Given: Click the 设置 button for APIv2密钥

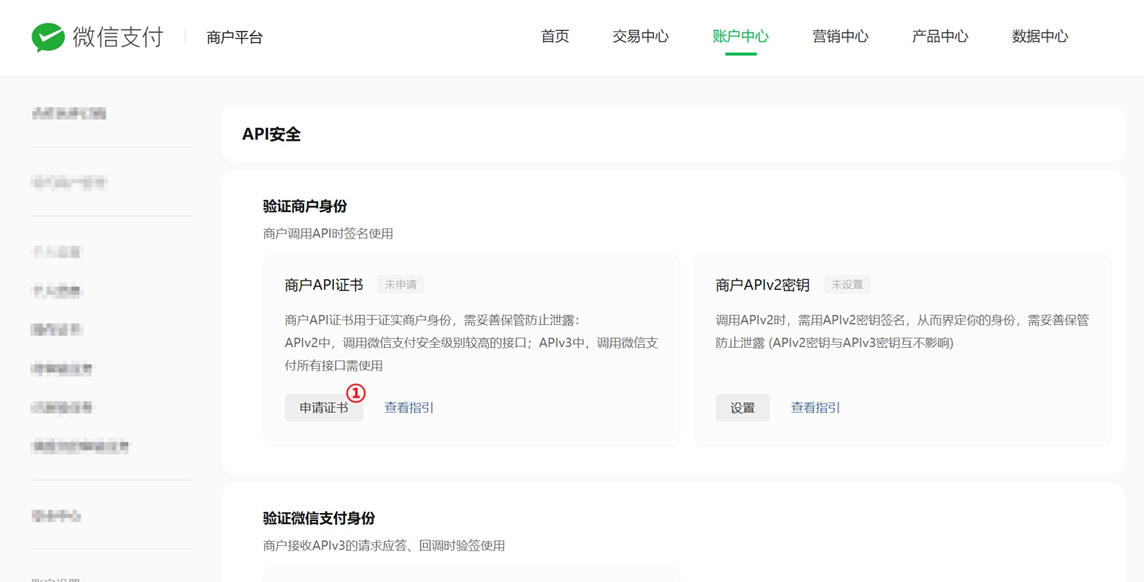Looking at the screenshot, I should [743, 408].
